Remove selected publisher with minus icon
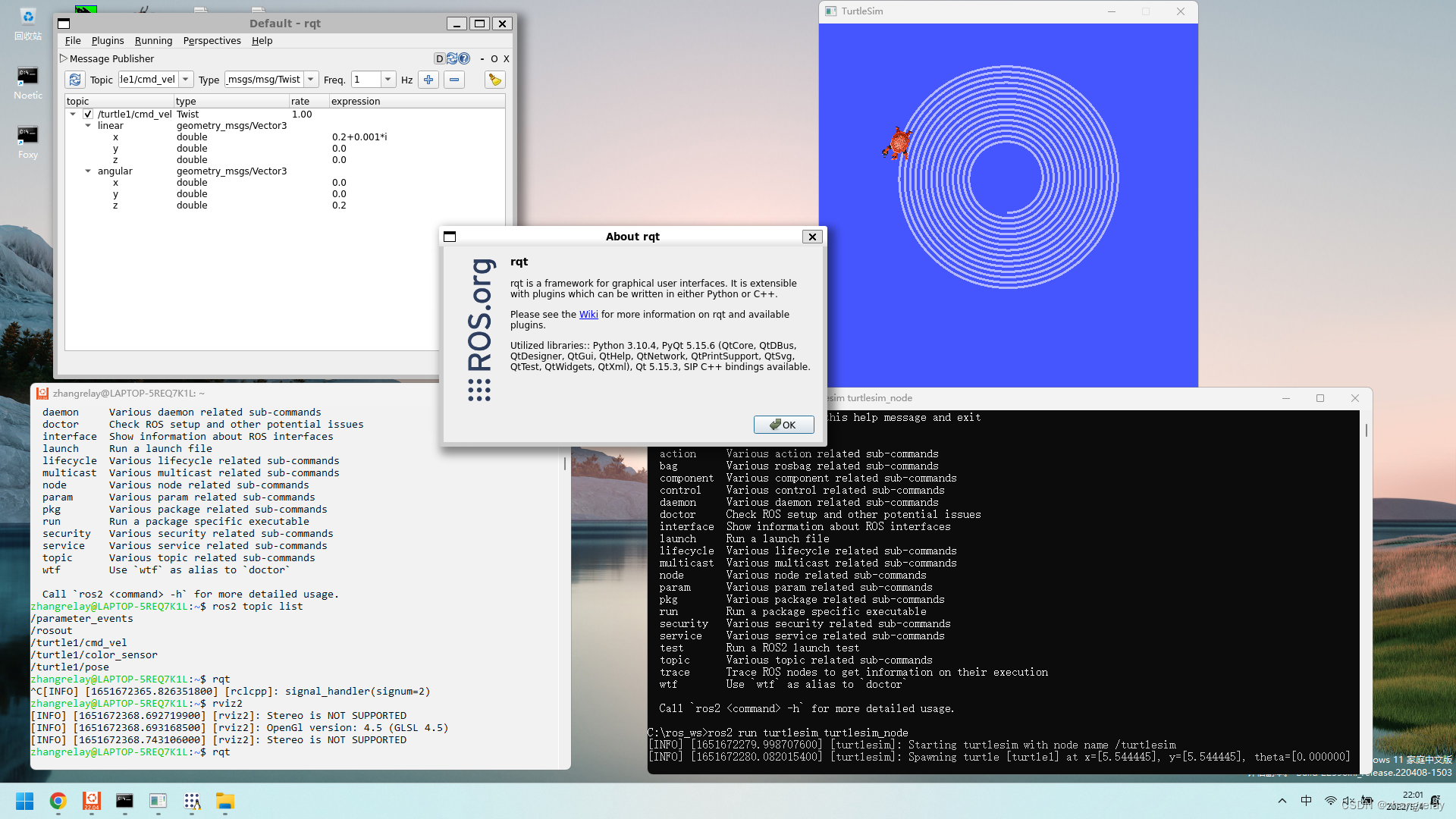Image resolution: width=1456 pixels, height=819 pixels. coord(453,80)
